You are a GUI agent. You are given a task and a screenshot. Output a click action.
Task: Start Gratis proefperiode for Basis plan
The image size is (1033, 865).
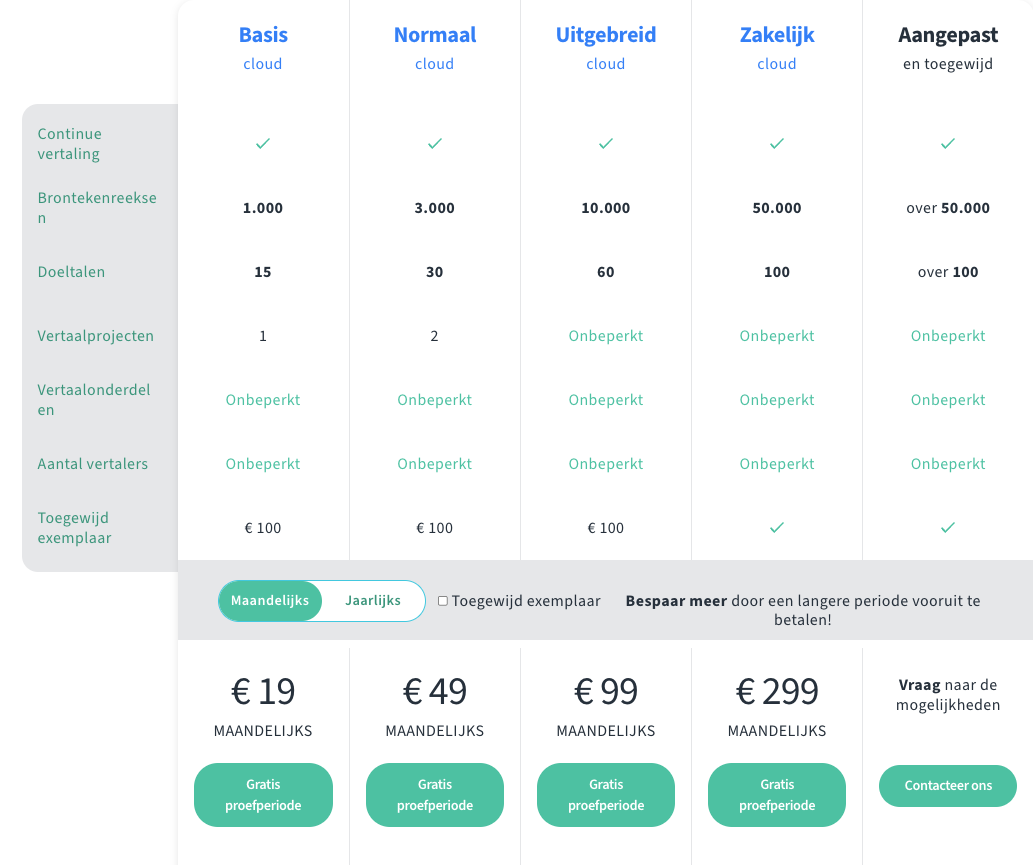click(x=263, y=795)
